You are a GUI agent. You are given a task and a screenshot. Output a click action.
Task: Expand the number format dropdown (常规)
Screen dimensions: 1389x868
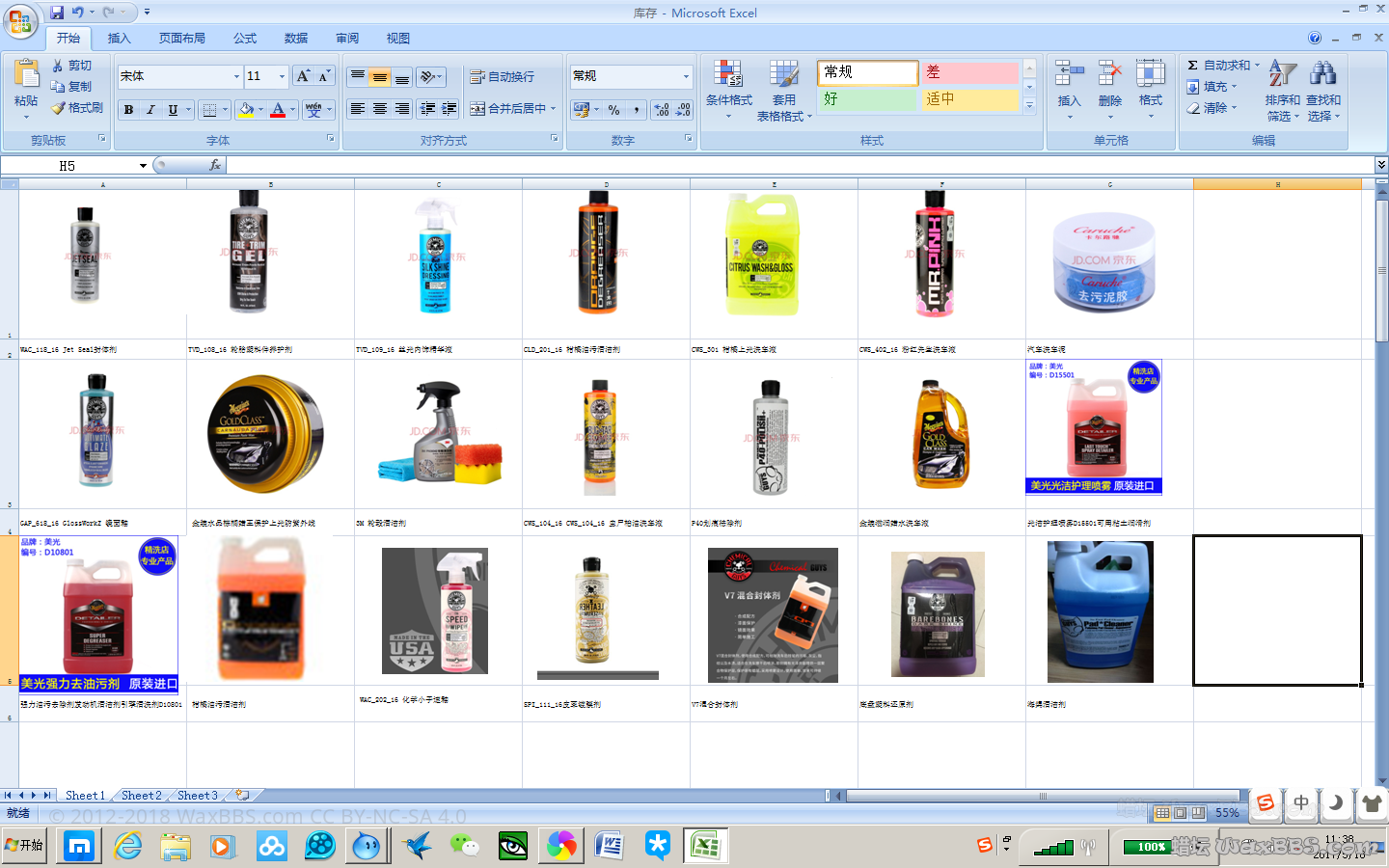(686, 76)
